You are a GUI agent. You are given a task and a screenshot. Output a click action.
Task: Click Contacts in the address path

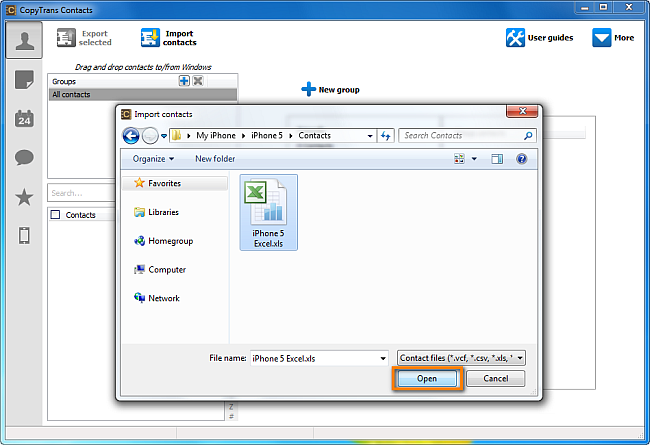pos(315,136)
